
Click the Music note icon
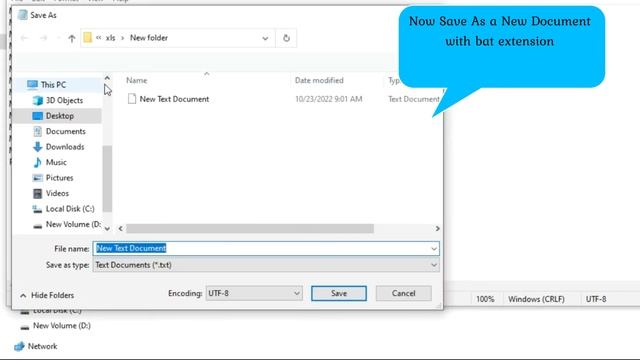click(x=38, y=162)
